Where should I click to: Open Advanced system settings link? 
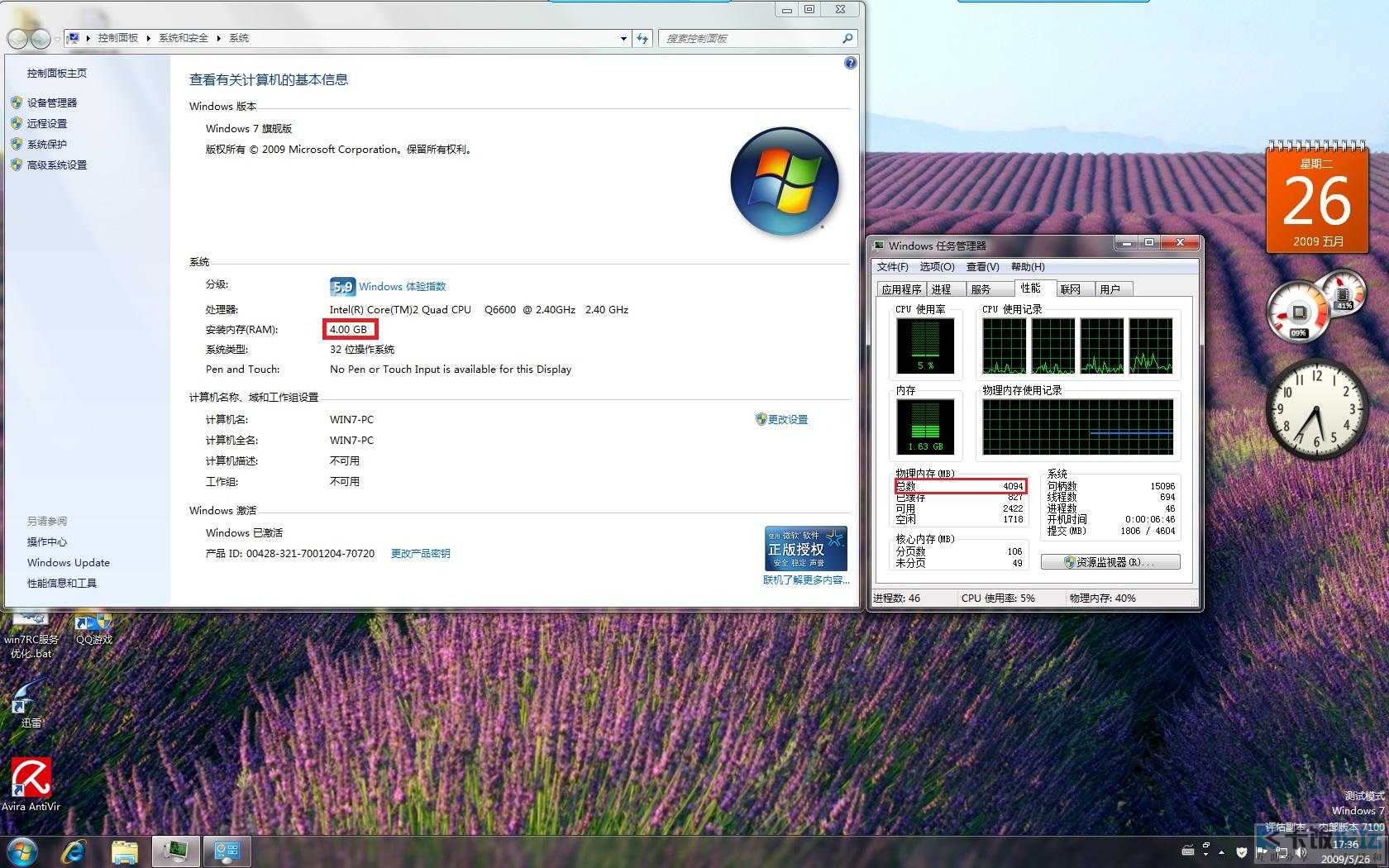coord(56,165)
